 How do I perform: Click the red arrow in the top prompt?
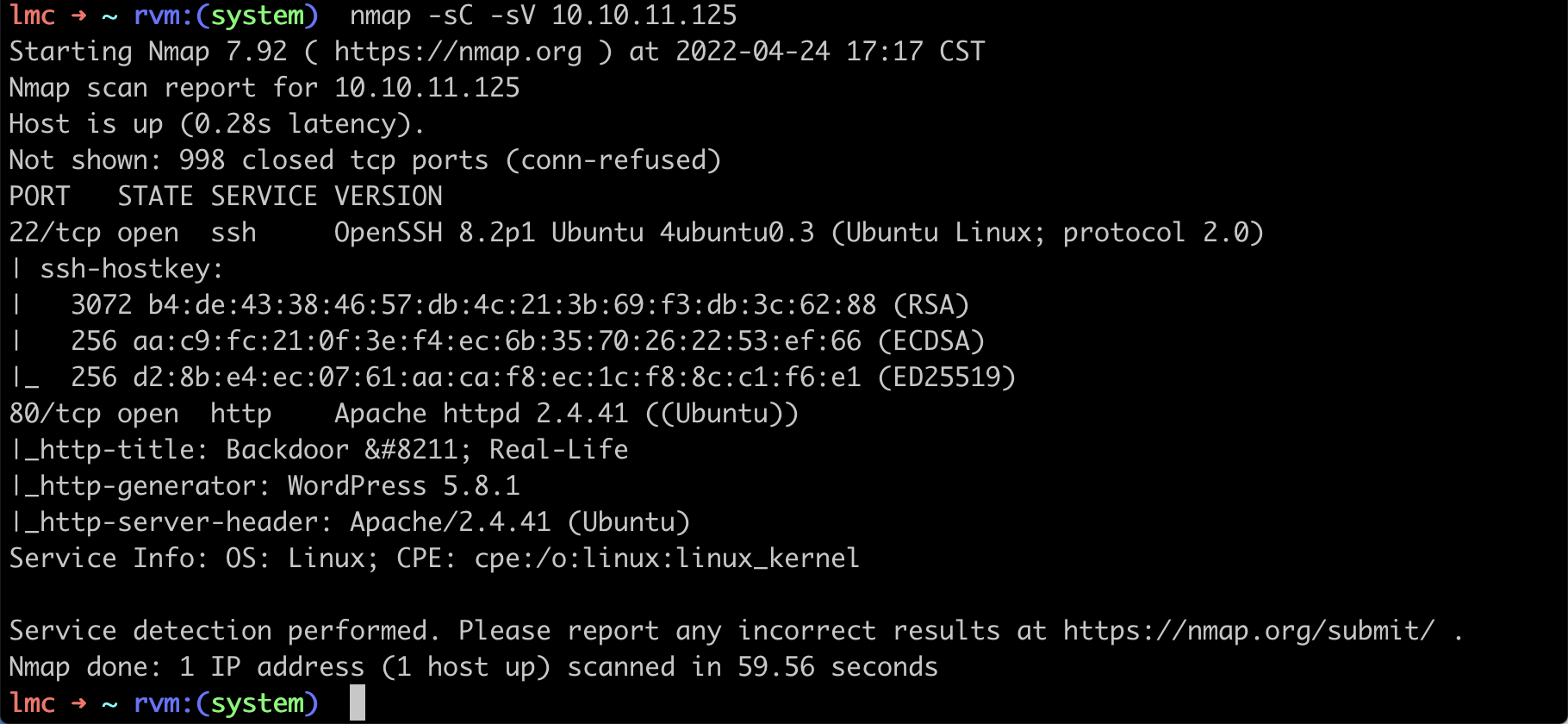point(79,16)
